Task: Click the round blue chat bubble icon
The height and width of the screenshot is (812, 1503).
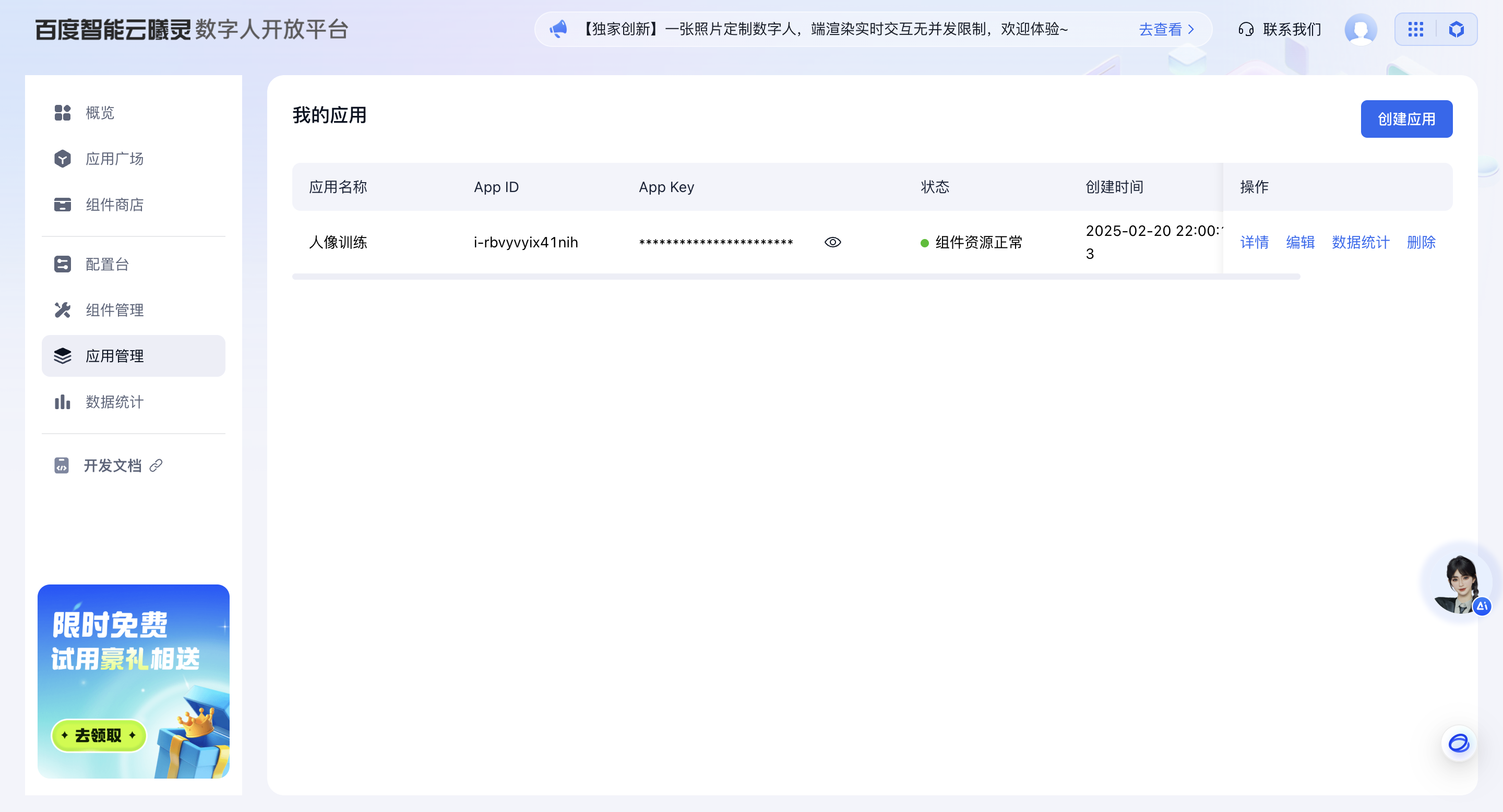Action: (1459, 743)
